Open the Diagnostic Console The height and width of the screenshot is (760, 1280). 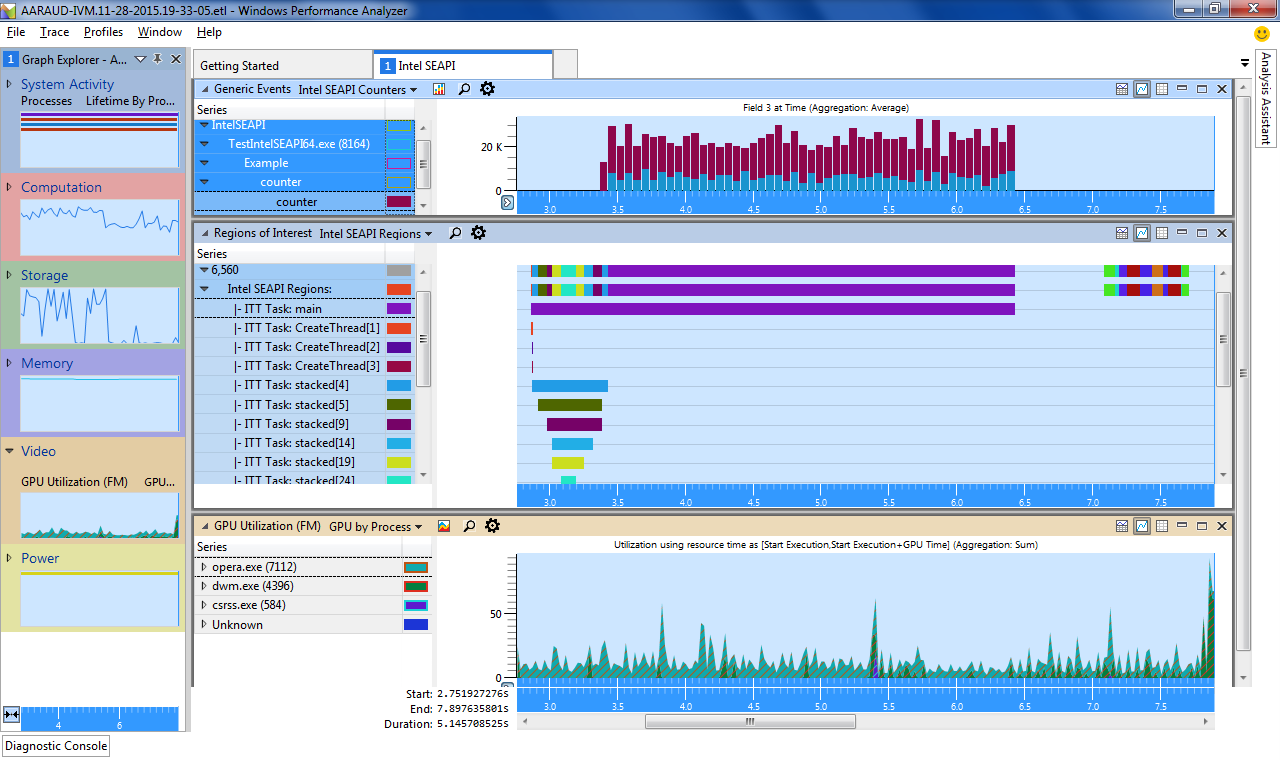(56, 746)
